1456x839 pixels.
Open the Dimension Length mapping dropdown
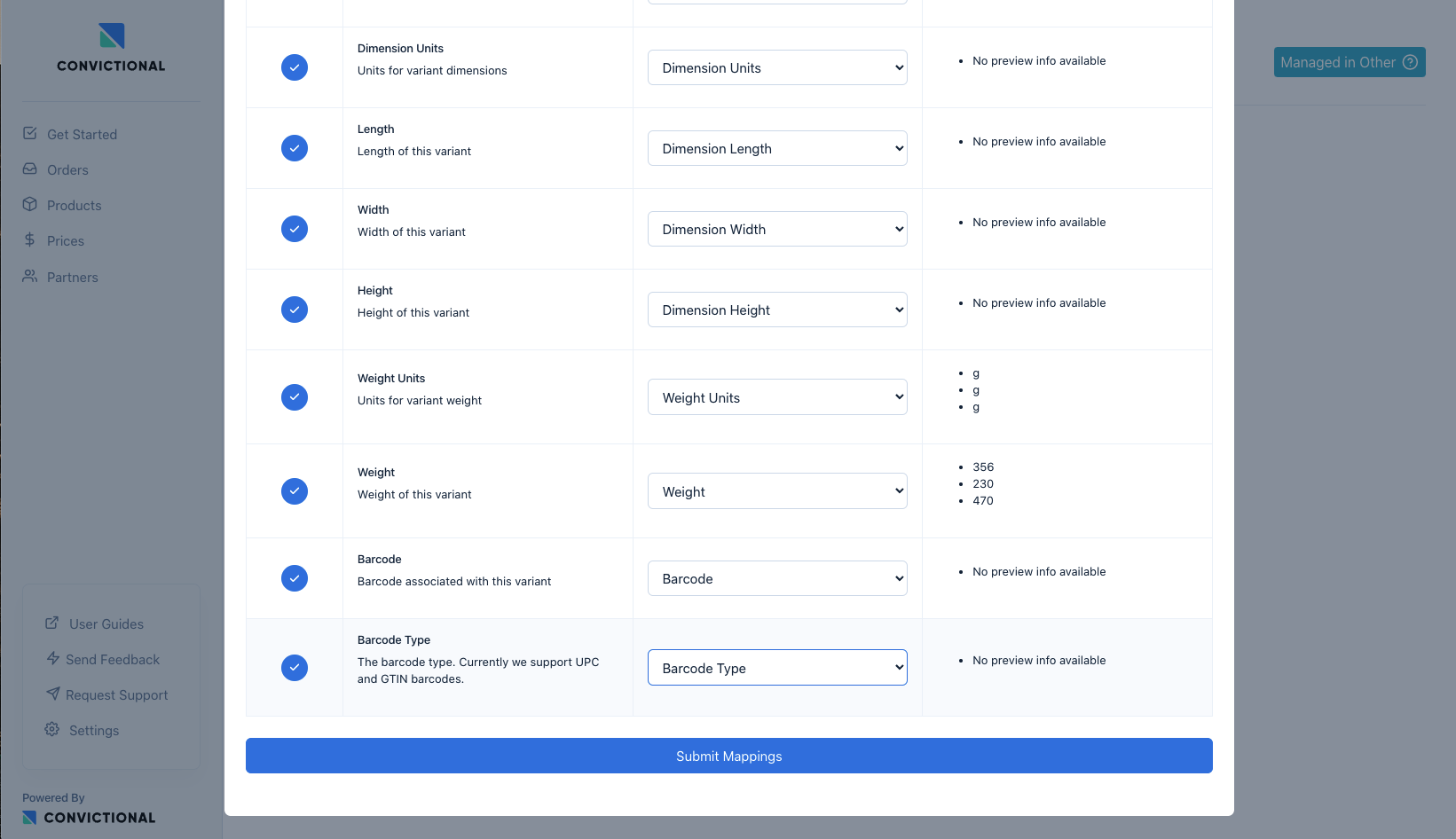pos(777,148)
